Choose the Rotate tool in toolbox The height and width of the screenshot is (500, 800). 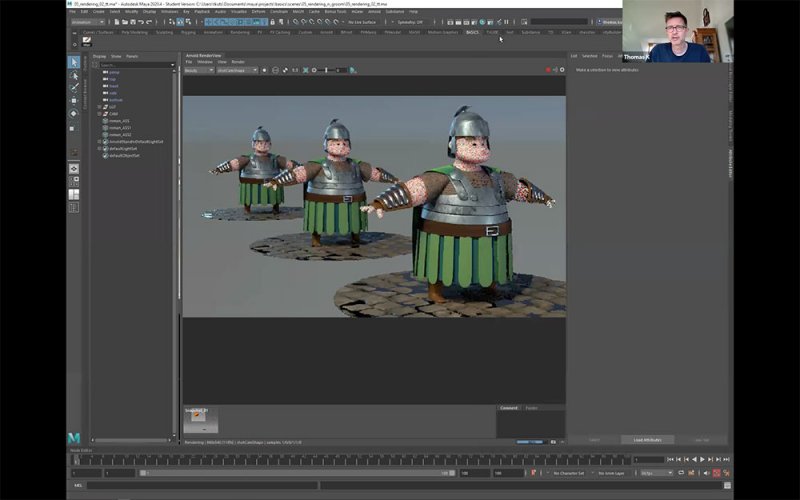point(74,114)
